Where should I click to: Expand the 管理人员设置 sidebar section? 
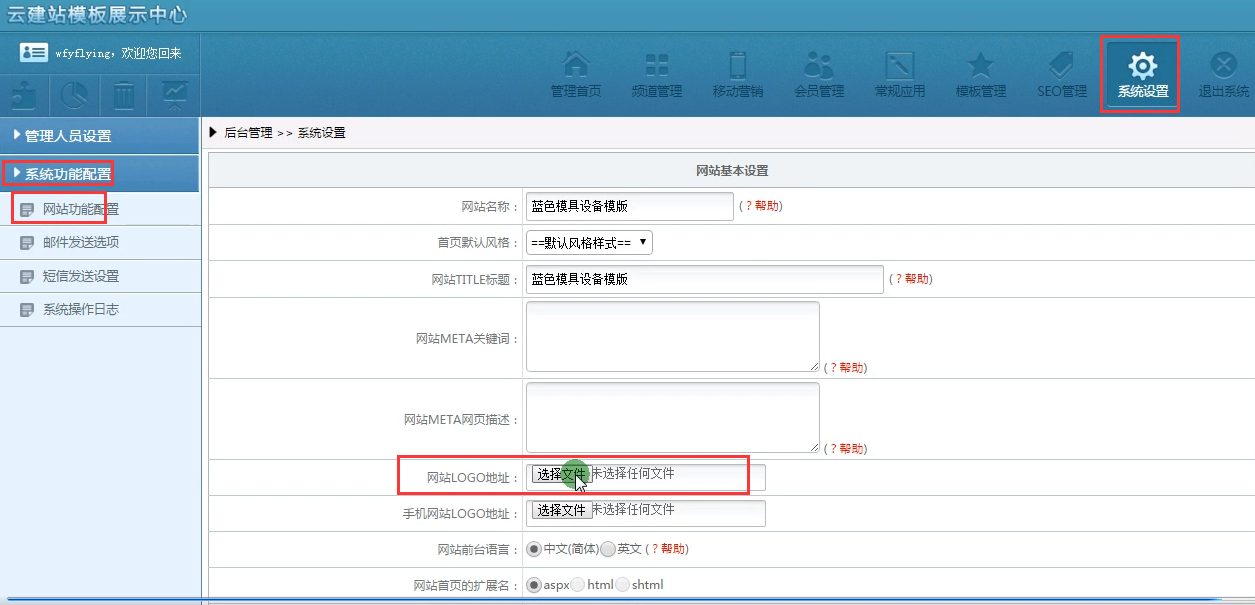point(68,136)
